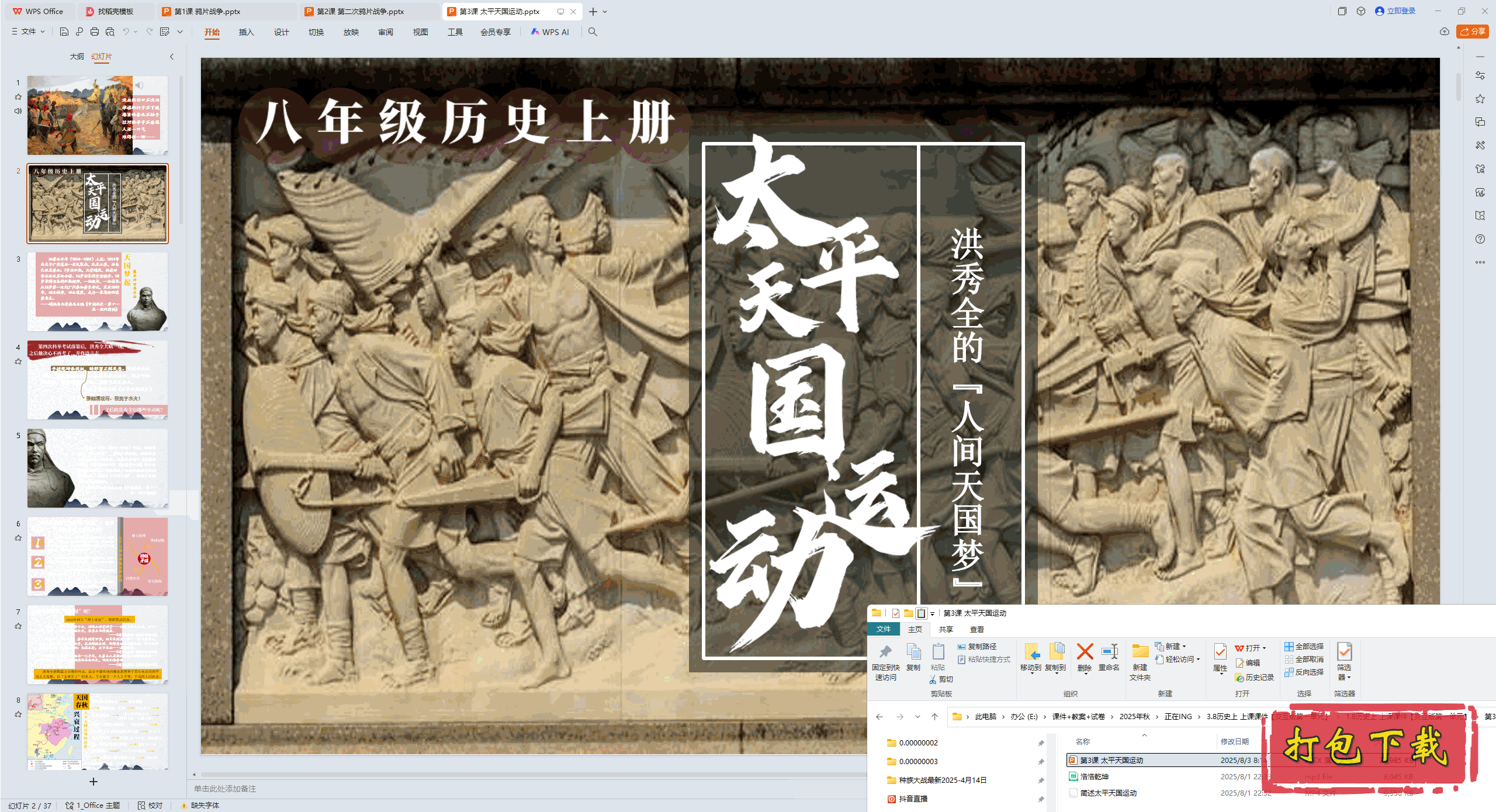The height and width of the screenshot is (812, 1496).
Task: Click Copy path in Explorer ribbon
Action: coord(977,647)
